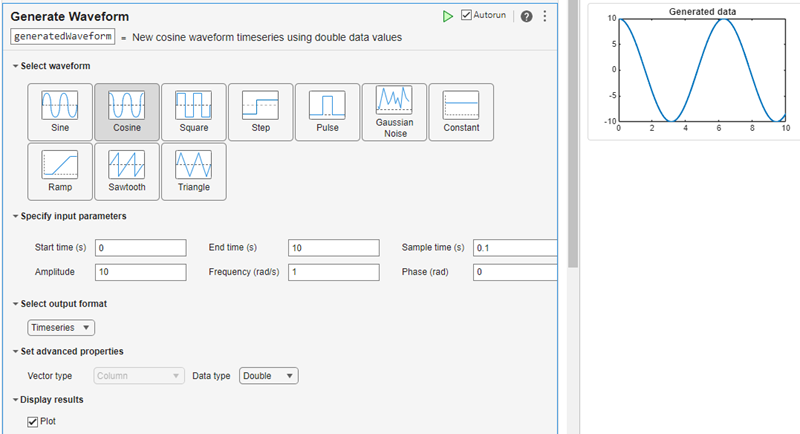Select the Sine waveform icon
Image resolution: width=800 pixels, height=434 pixels.
tap(60, 111)
